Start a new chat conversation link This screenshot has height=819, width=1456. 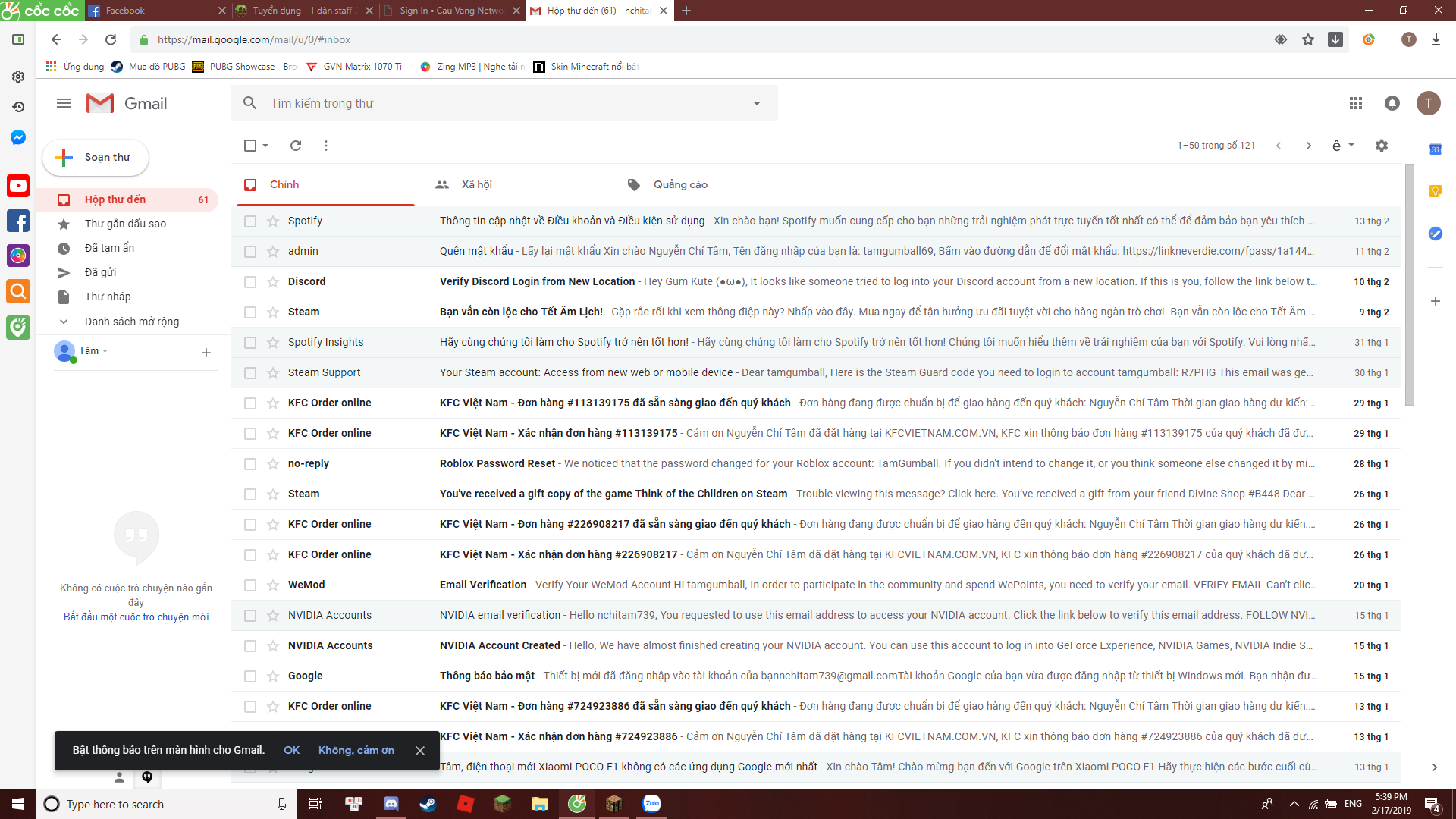coord(136,617)
